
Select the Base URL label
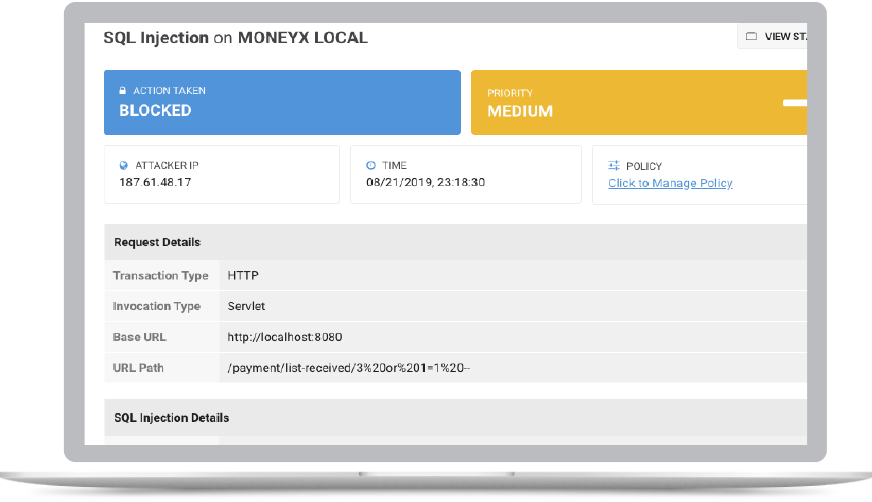(x=140, y=337)
